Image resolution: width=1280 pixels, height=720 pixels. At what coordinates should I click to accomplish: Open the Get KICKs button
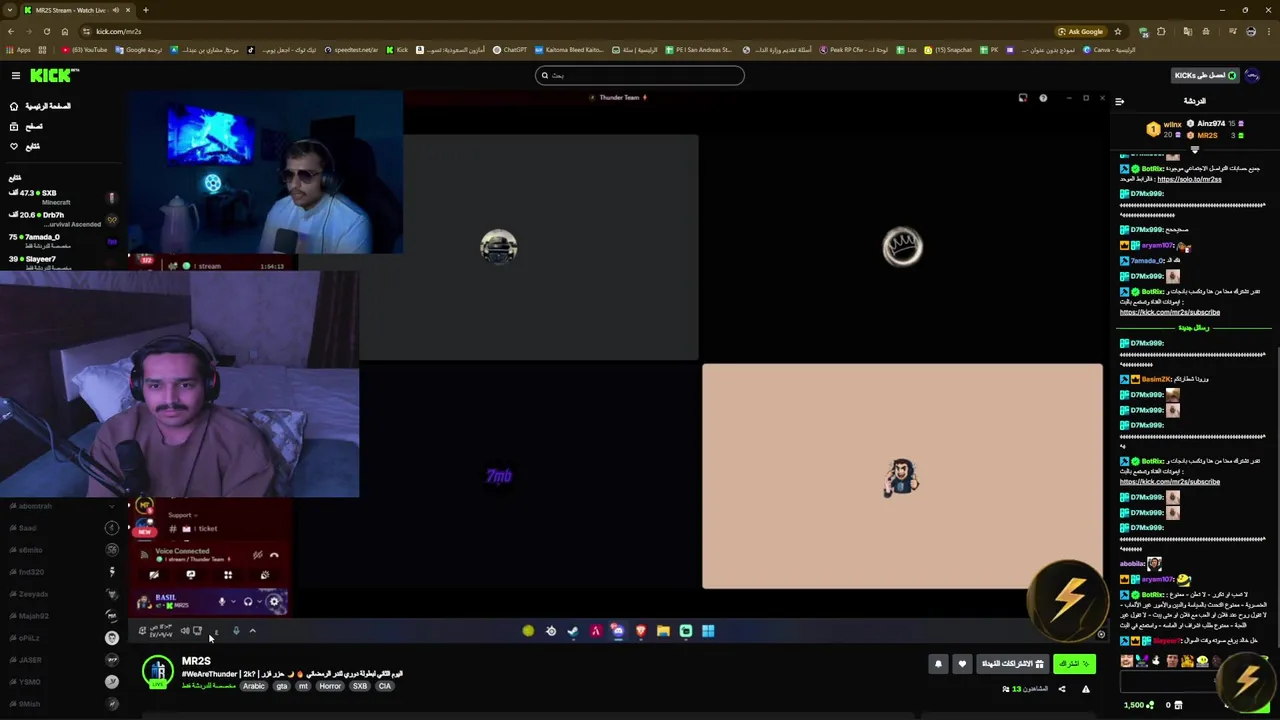click(1204, 75)
